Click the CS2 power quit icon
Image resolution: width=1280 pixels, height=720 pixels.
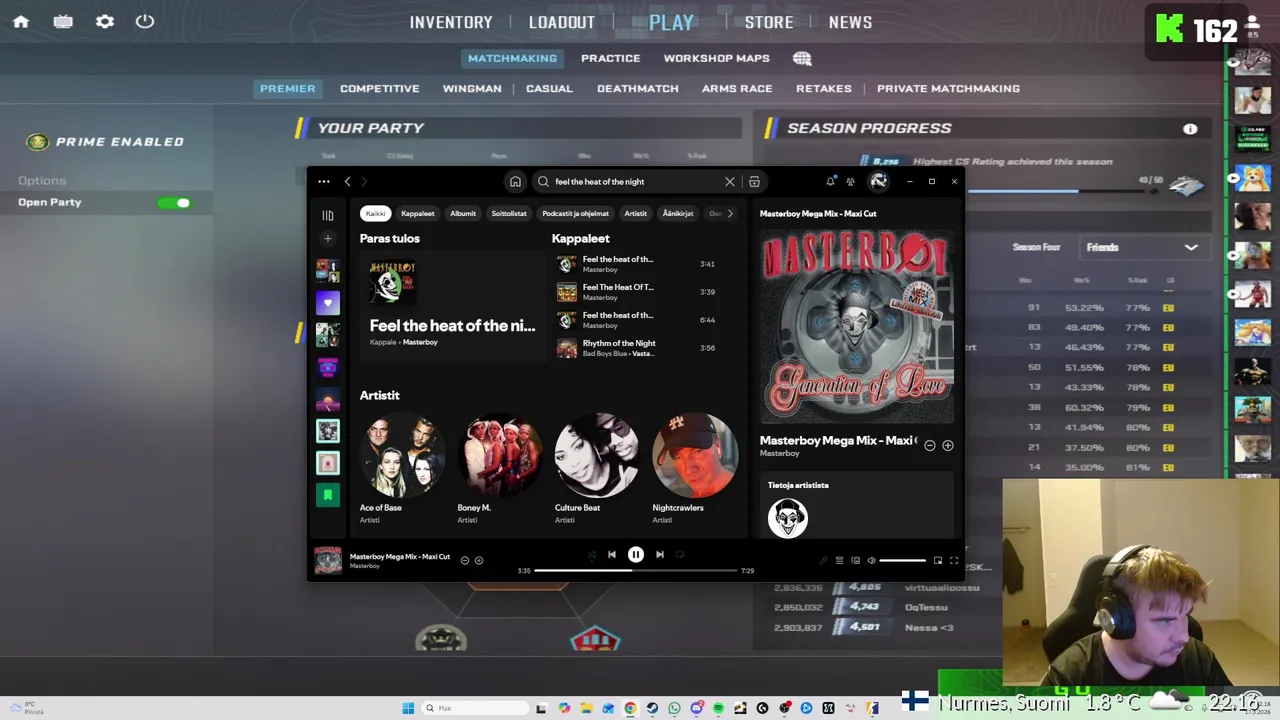click(x=145, y=21)
